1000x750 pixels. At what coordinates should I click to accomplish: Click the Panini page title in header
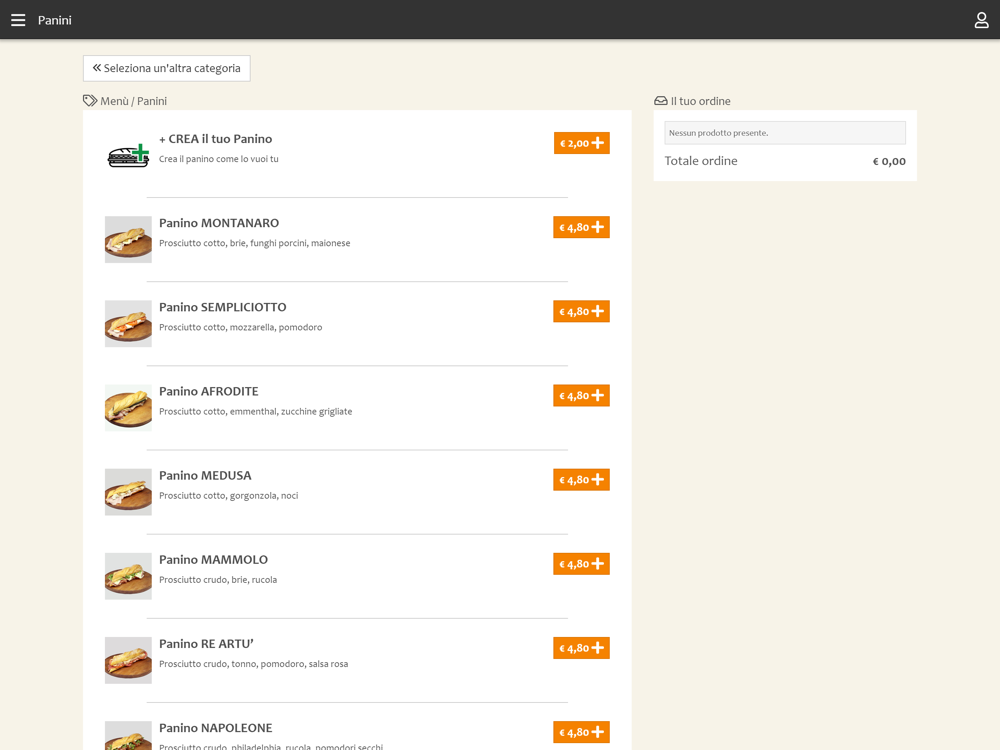pos(55,20)
